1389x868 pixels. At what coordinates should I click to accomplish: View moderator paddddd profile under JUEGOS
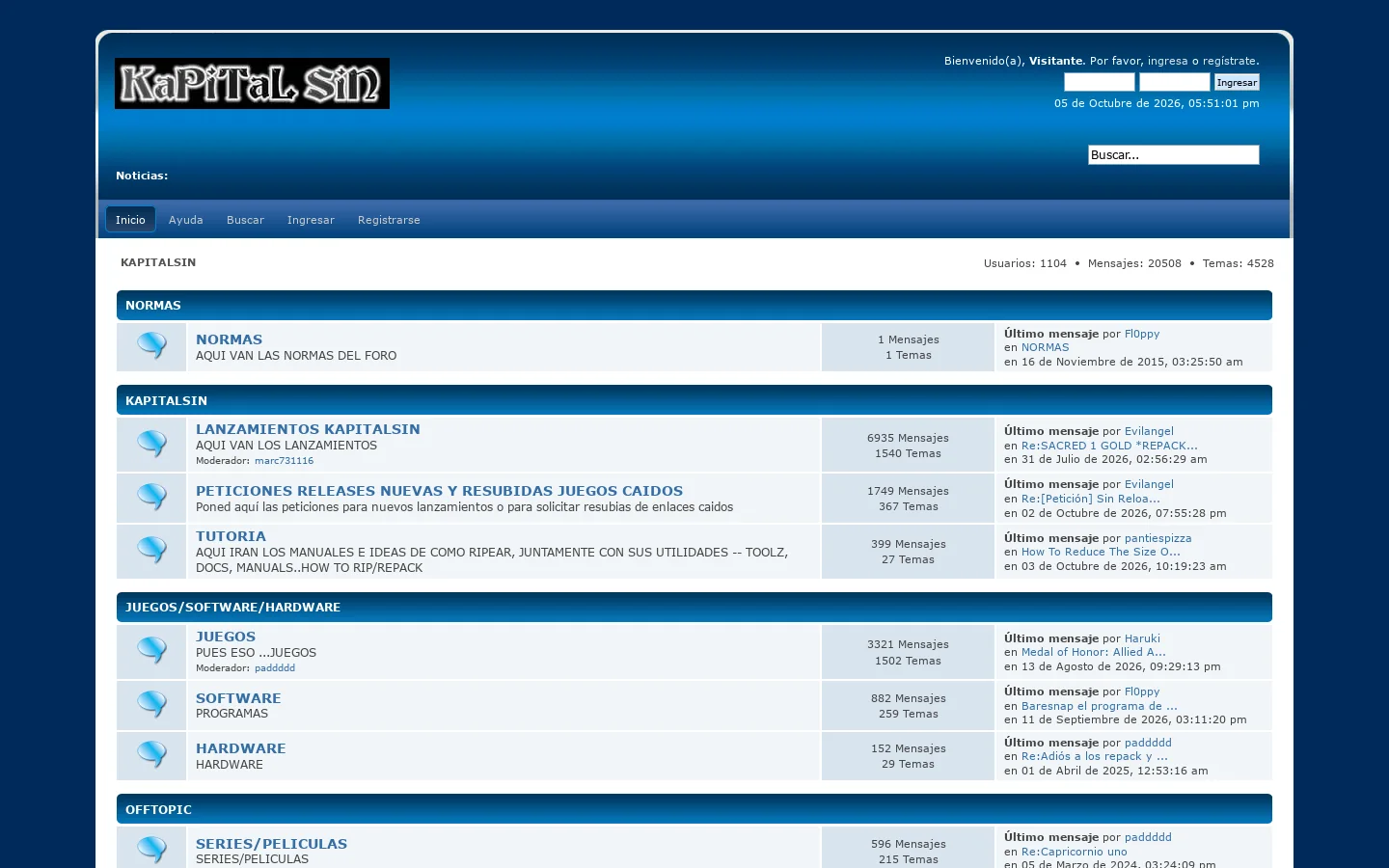275,668
